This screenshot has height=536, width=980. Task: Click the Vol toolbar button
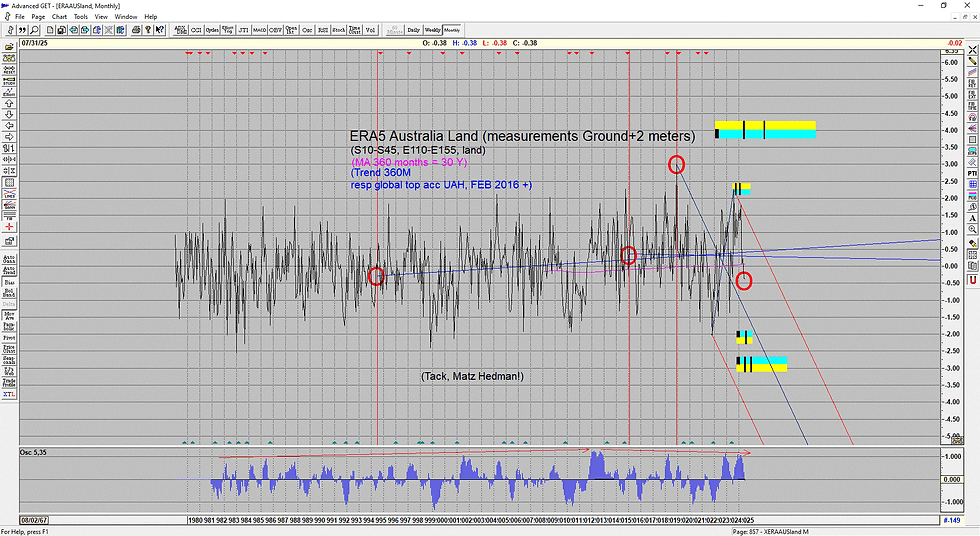click(x=371, y=30)
